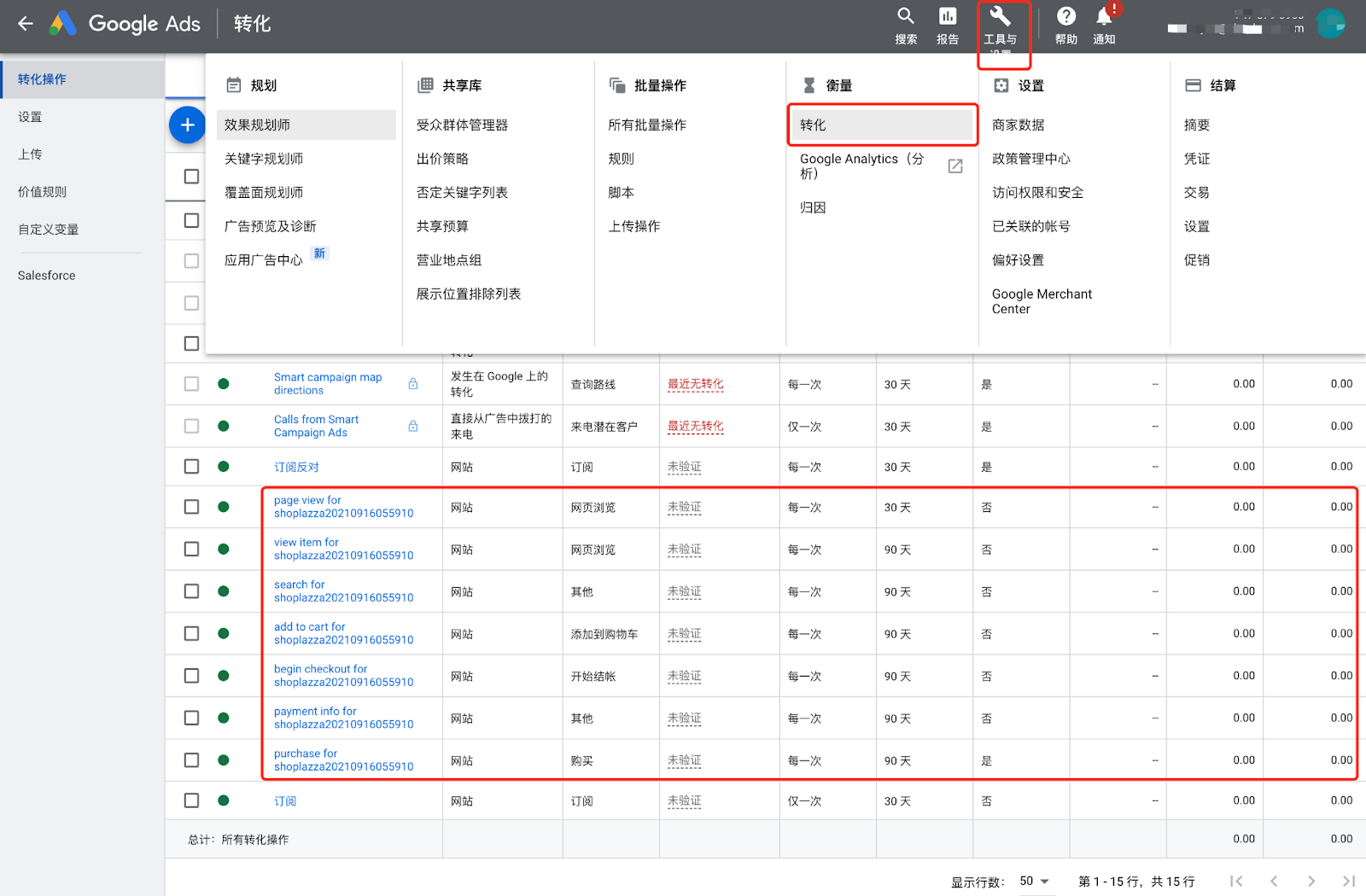Open 政策管理中心 menu item
The width and height of the screenshot is (1366, 896).
point(1031,159)
